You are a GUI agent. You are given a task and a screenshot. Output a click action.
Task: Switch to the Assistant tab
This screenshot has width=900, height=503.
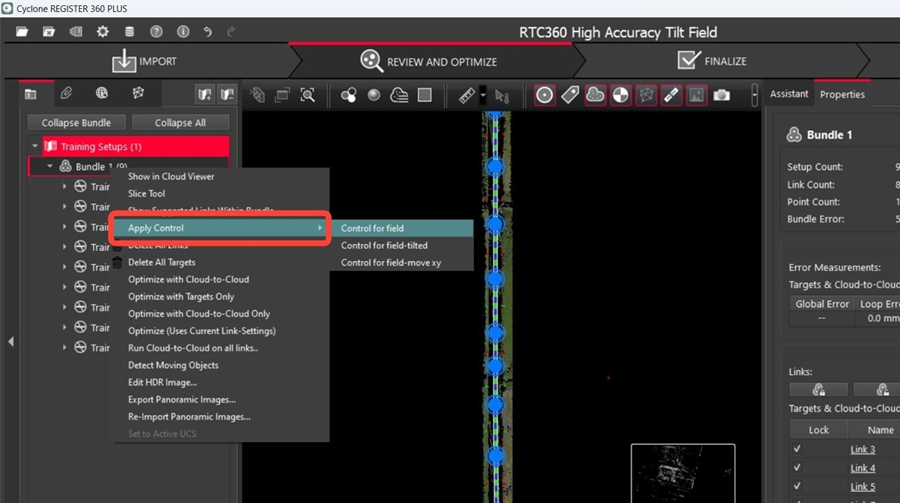pyautogui.click(x=788, y=94)
